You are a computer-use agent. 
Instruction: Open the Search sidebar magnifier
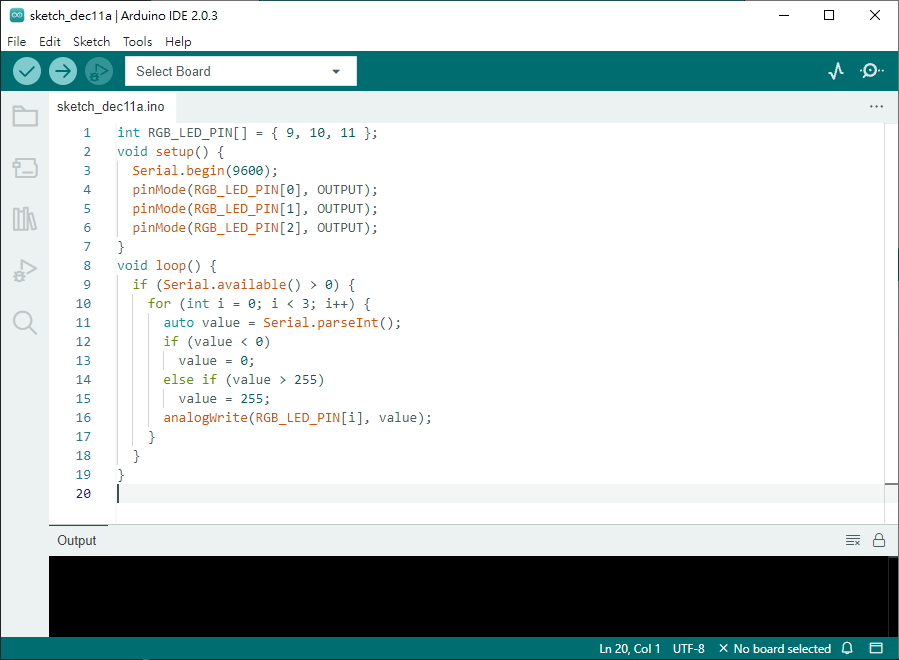tap(25, 322)
